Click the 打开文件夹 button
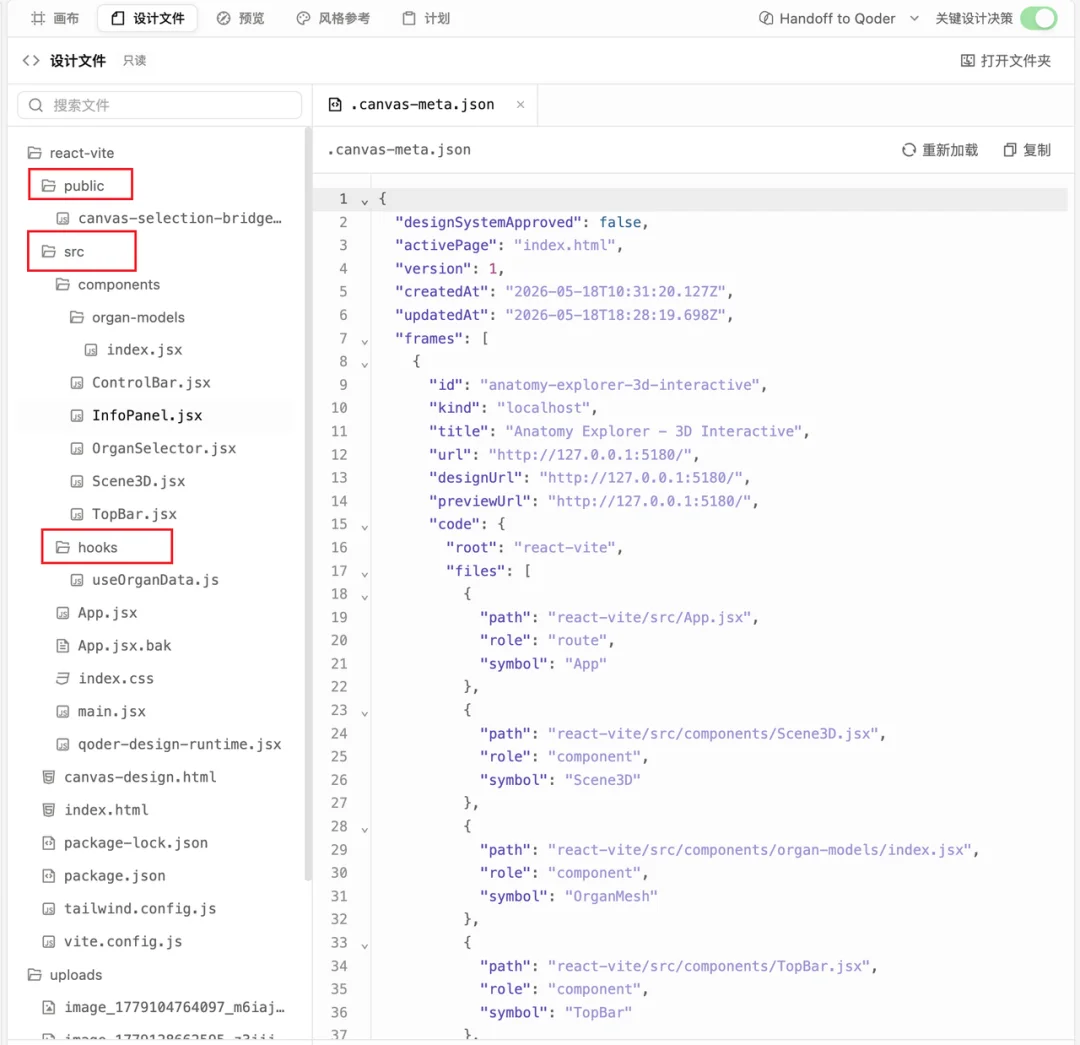Viewport: 1080px width, 1045px height. click(1006, 61)
